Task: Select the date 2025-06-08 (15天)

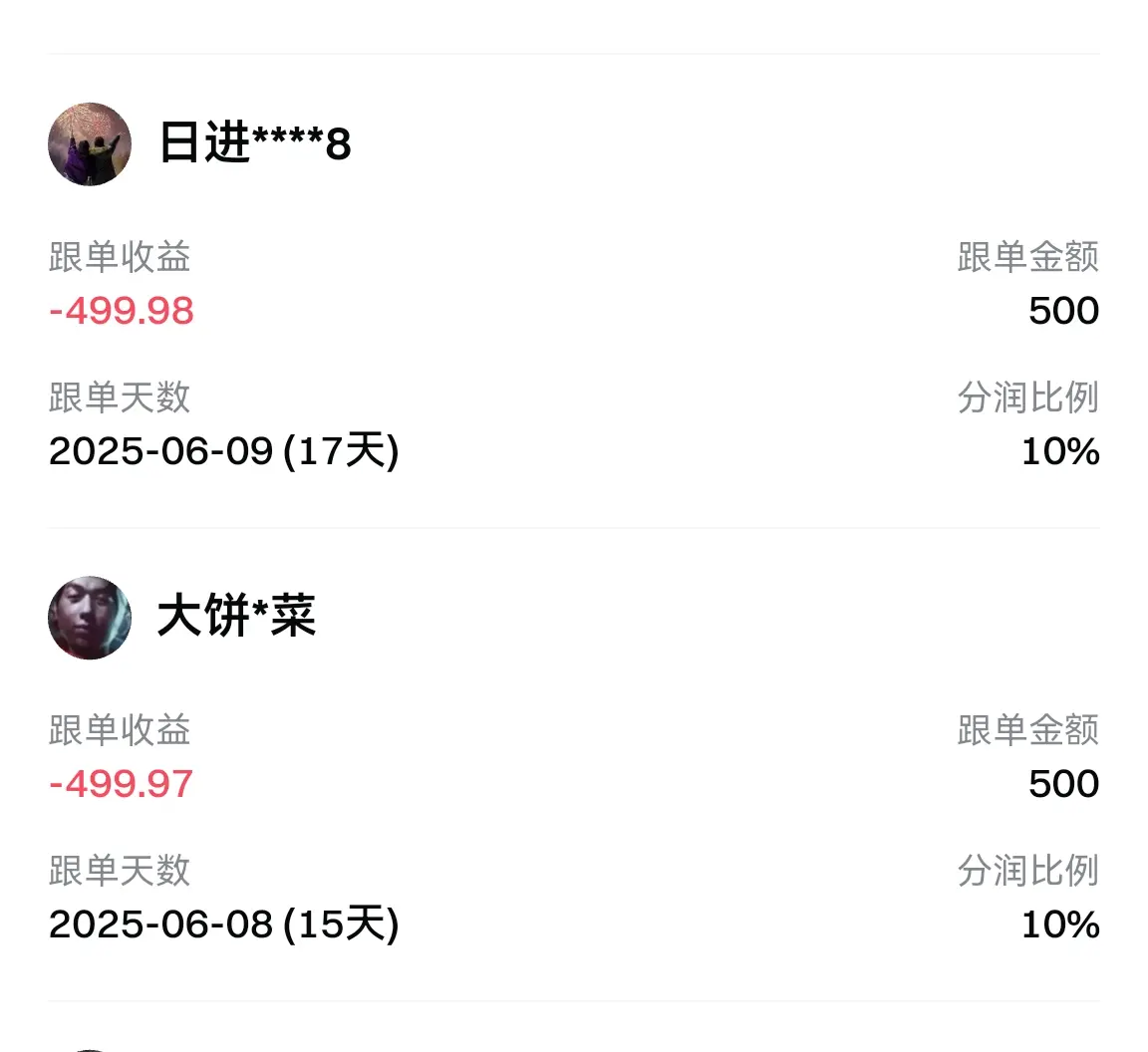Action: (224, 923)
